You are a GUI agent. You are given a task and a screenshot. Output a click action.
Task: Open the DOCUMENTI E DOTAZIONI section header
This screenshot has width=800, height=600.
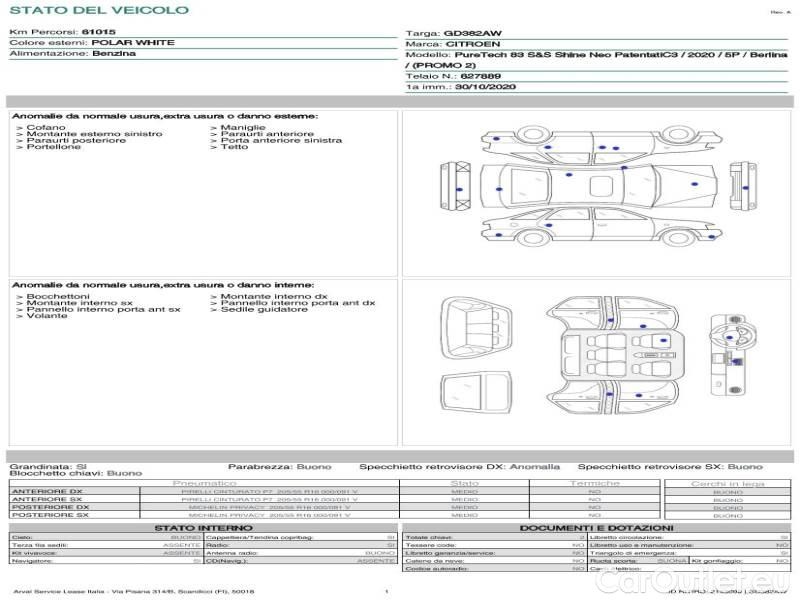pos(596,527)
